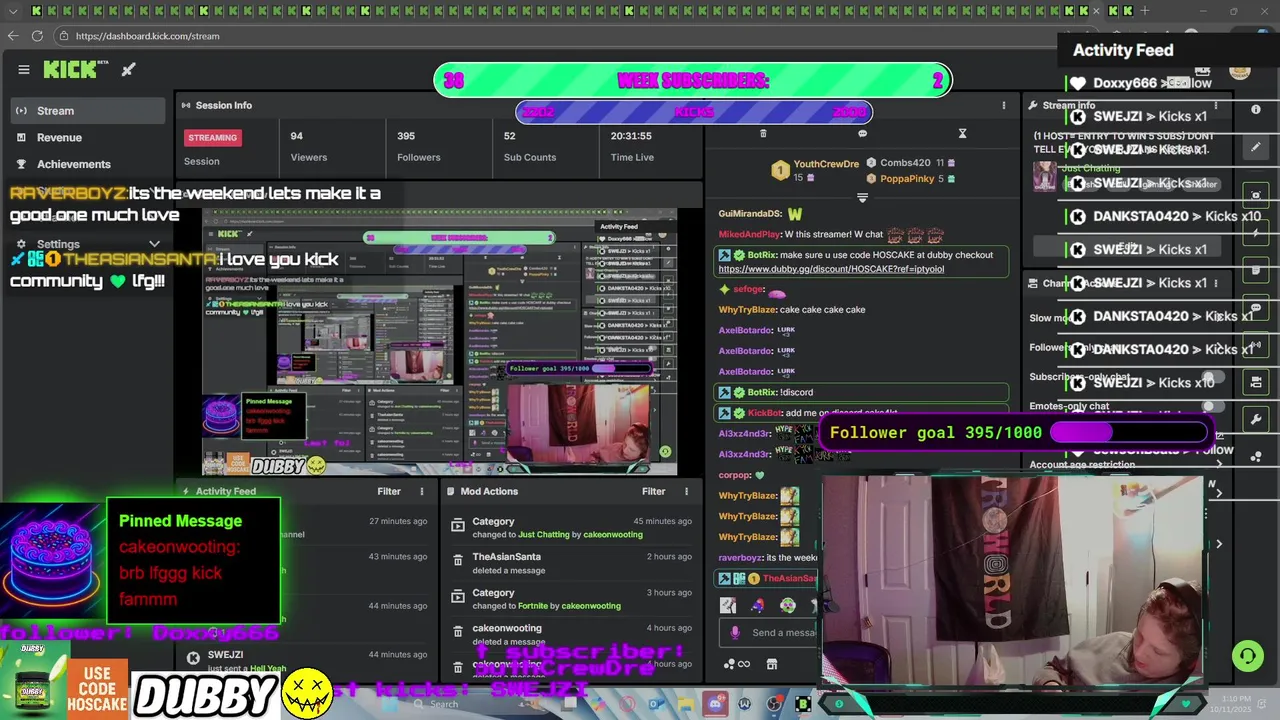Click PoppaPinky on chat leaderboard
The image size is (1280, 720).
coord(907,179)
